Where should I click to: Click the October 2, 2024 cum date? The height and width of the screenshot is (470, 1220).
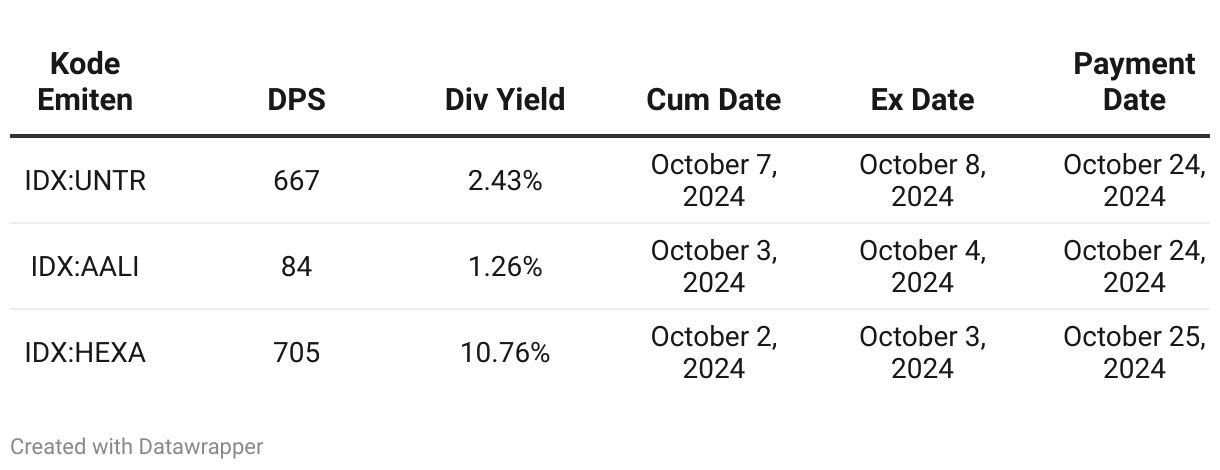[714, 353]
